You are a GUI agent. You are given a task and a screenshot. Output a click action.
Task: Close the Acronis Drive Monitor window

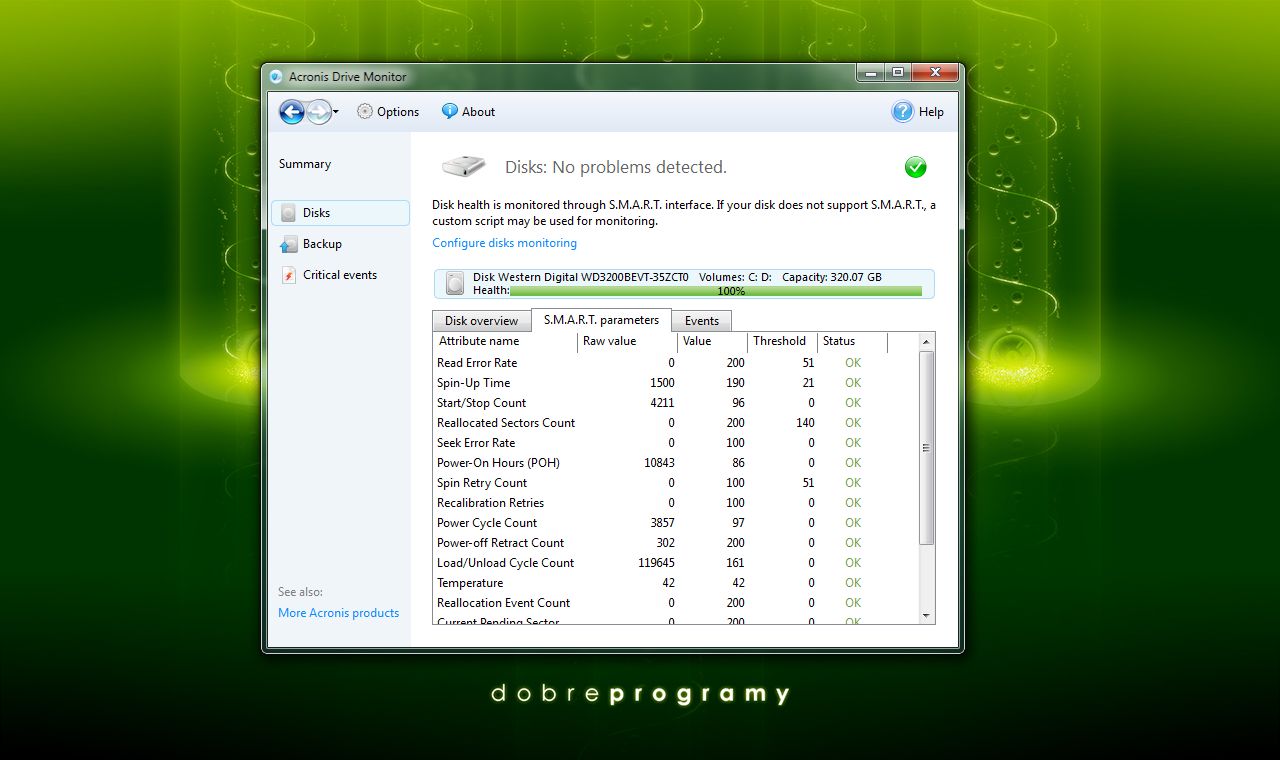pos(935,72)
